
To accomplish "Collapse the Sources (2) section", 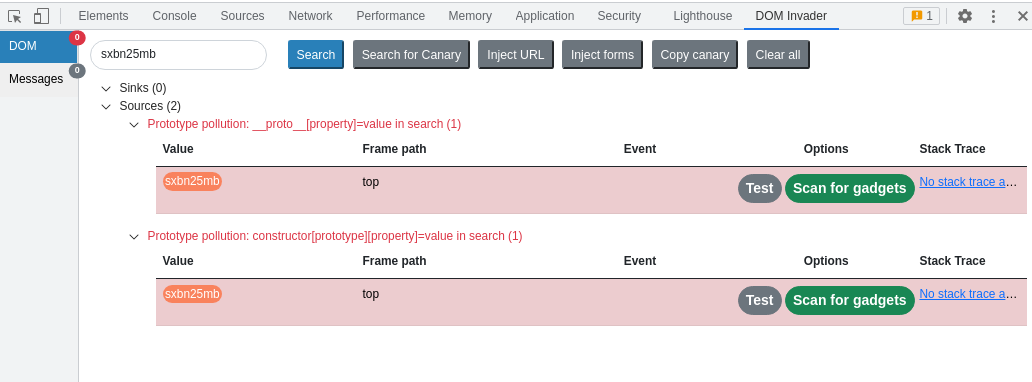I will pyautogui.click(x=106, y=106).
